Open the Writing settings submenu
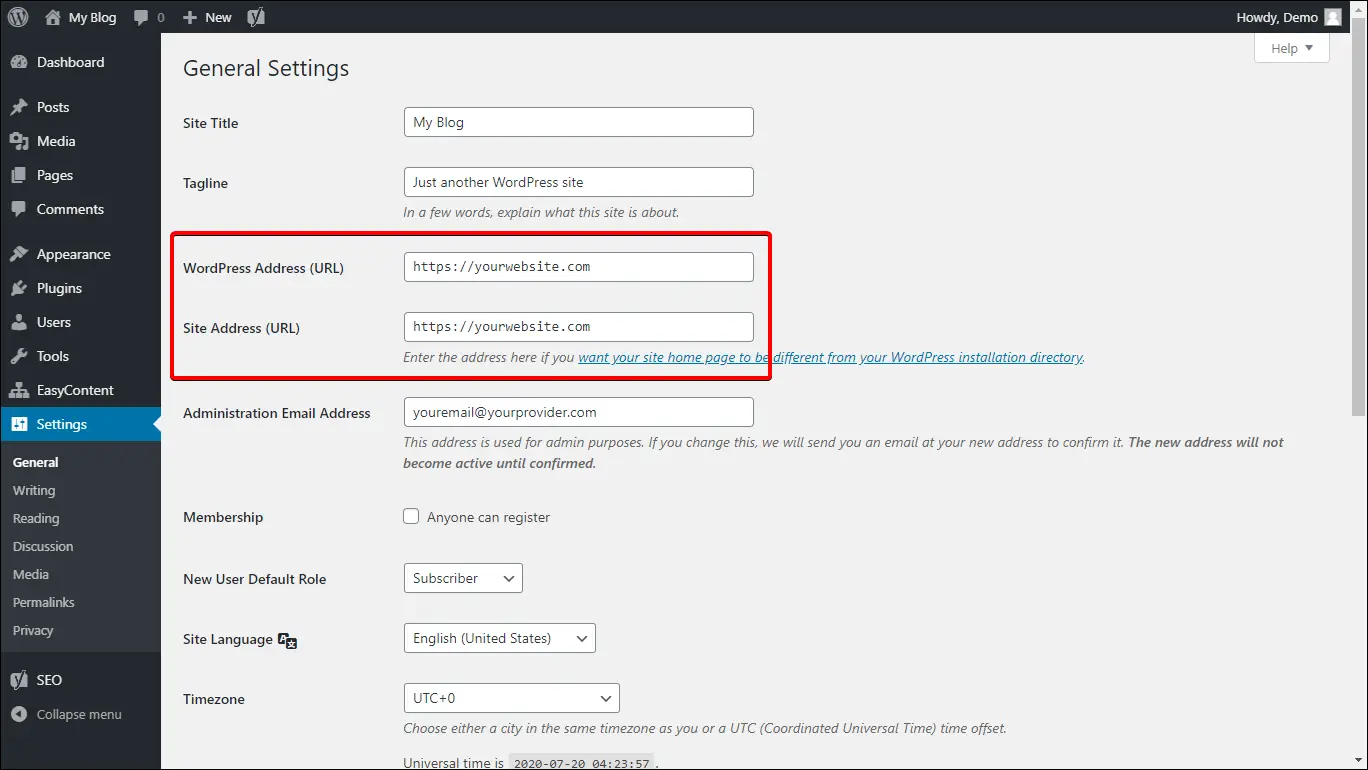Screen dimensions: 1368x770 click(x=34, y=490)
